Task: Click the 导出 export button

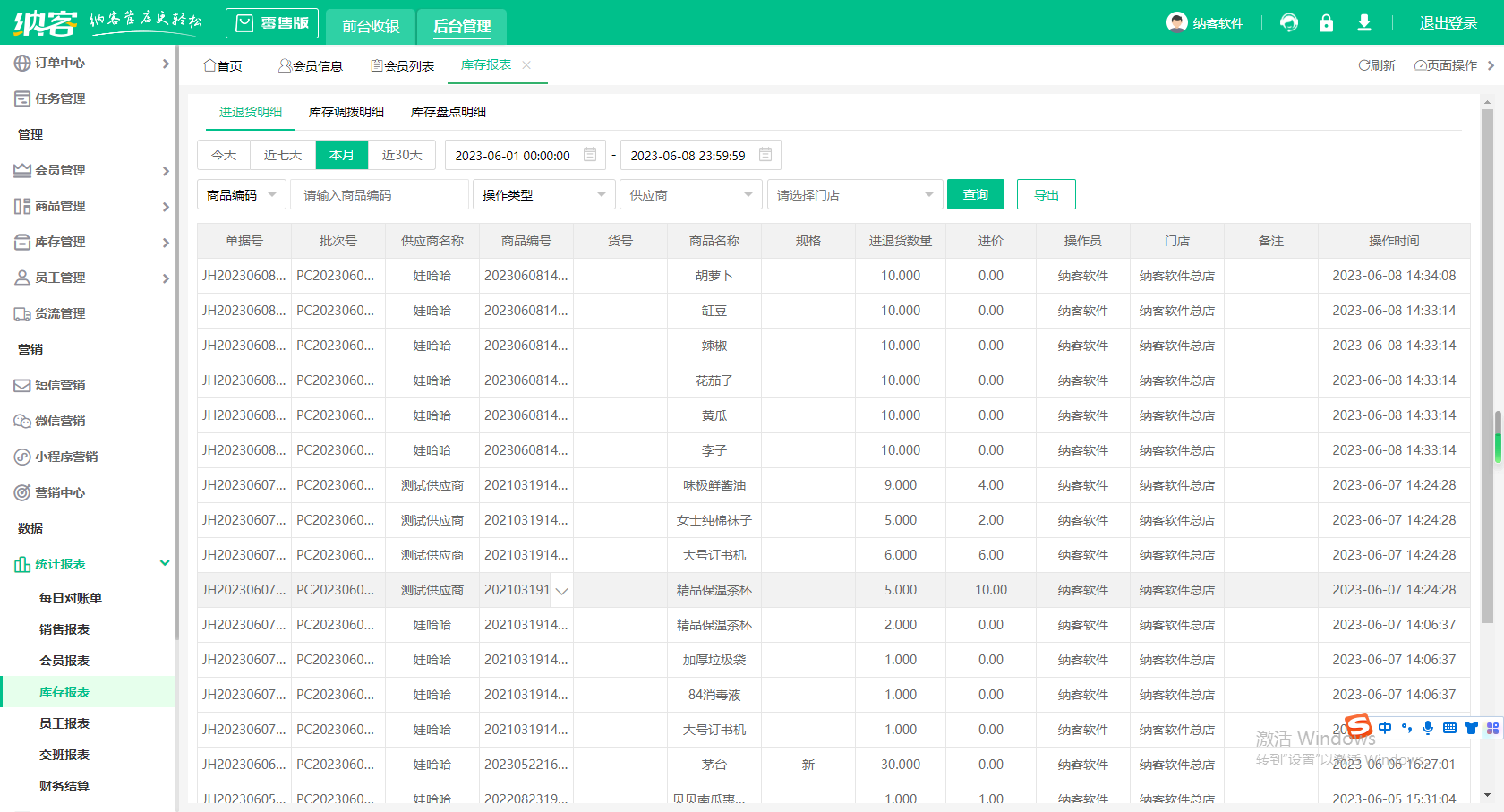Action: [x=1046, y=194]
